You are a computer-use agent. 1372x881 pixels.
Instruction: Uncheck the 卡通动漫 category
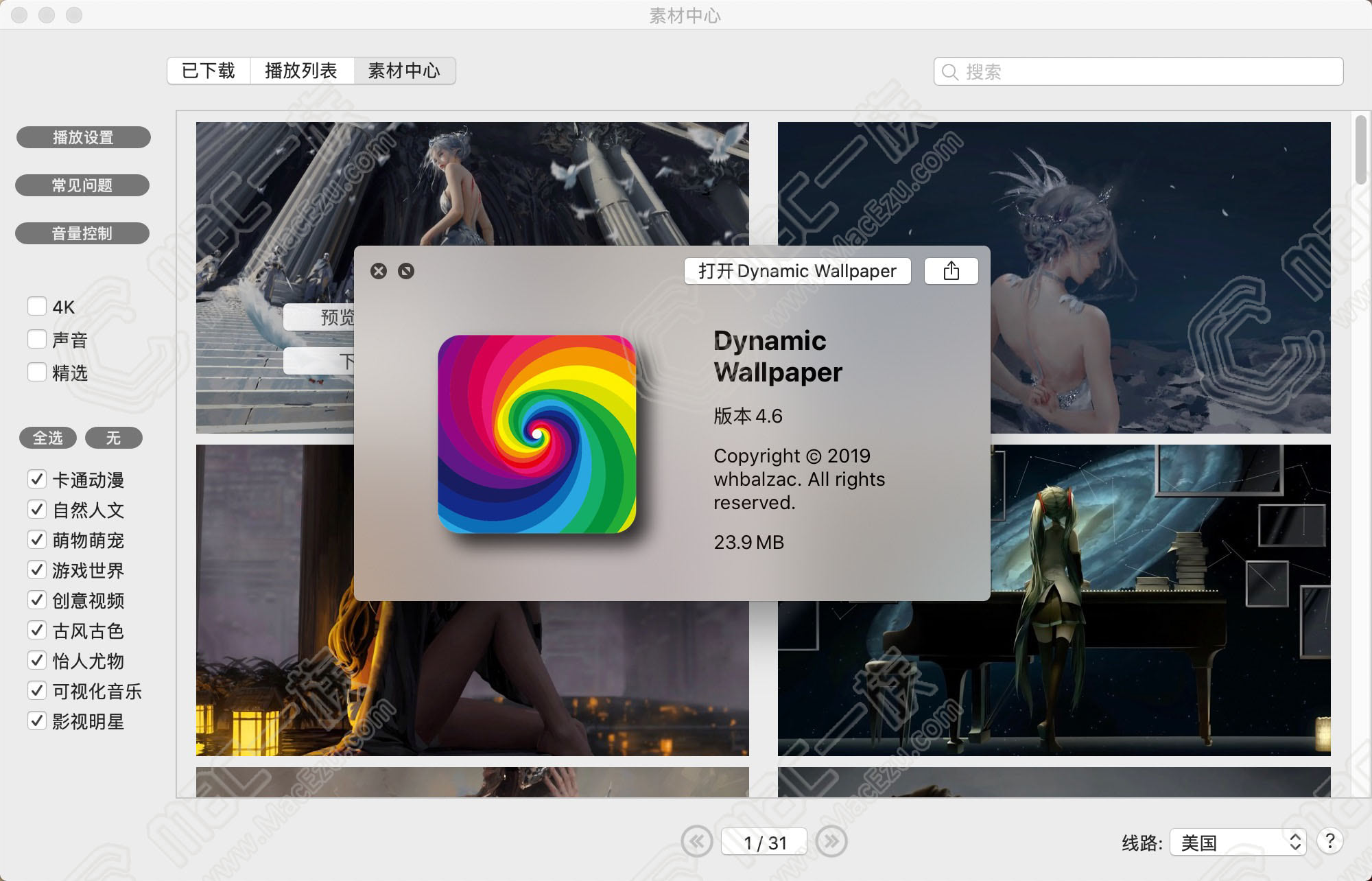(37, 479)
